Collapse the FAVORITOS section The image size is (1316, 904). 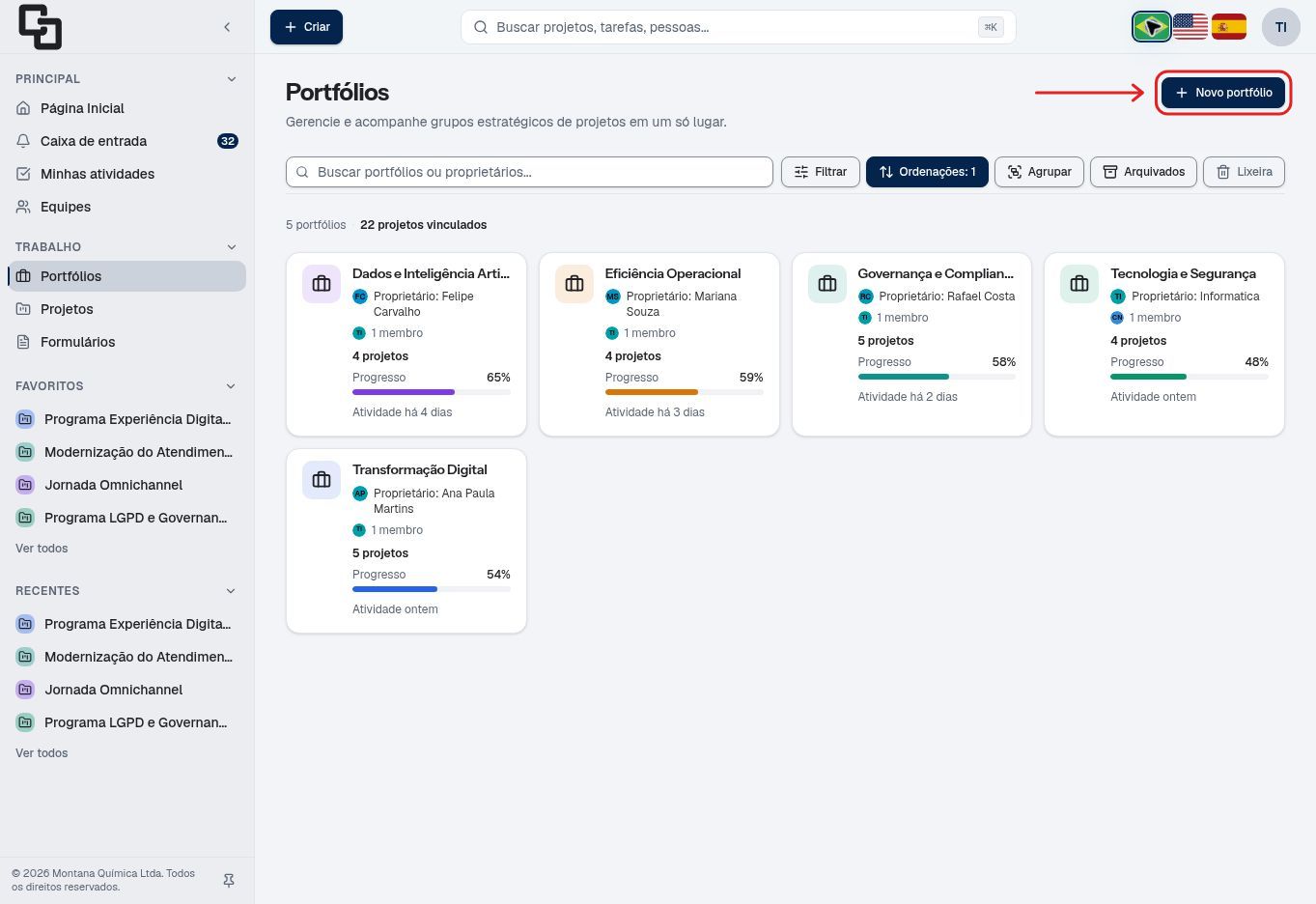(x=231, y=386)
